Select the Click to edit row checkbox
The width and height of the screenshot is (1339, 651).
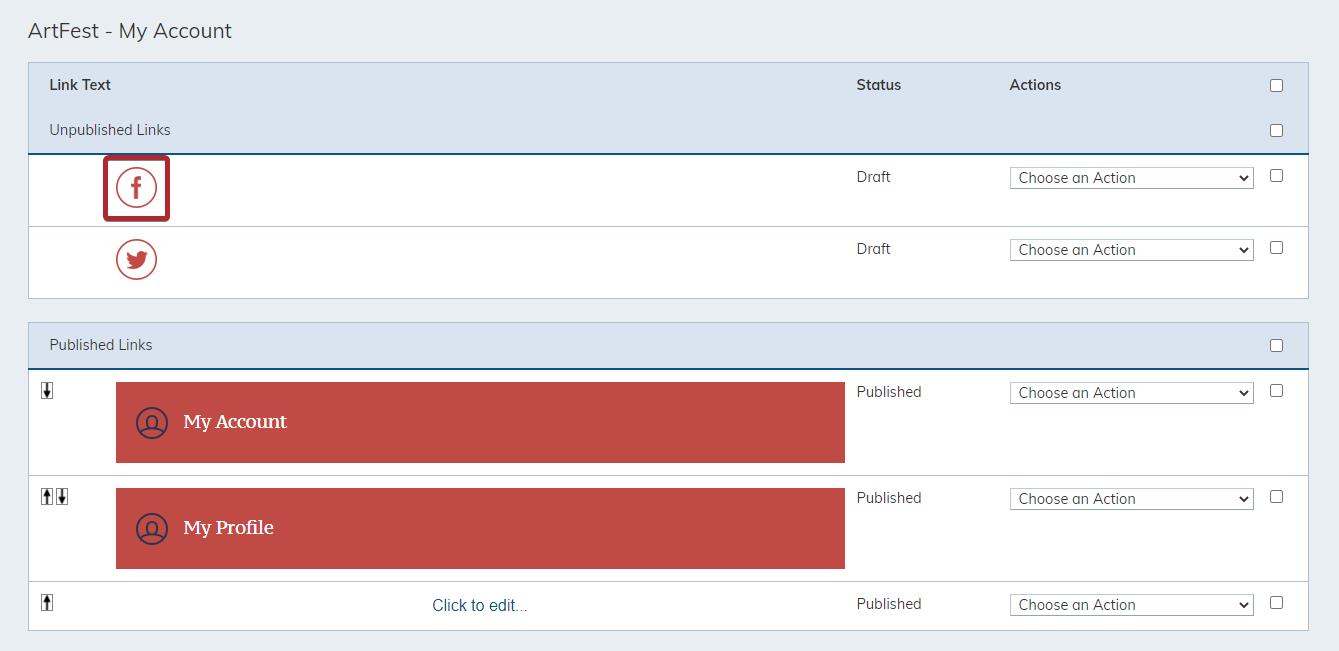click(1276, 603)
